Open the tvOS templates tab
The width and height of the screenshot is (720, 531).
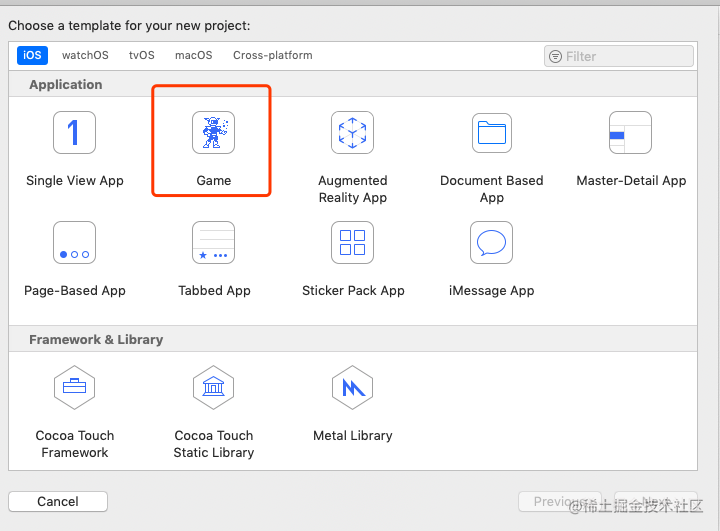click(141, 55)
